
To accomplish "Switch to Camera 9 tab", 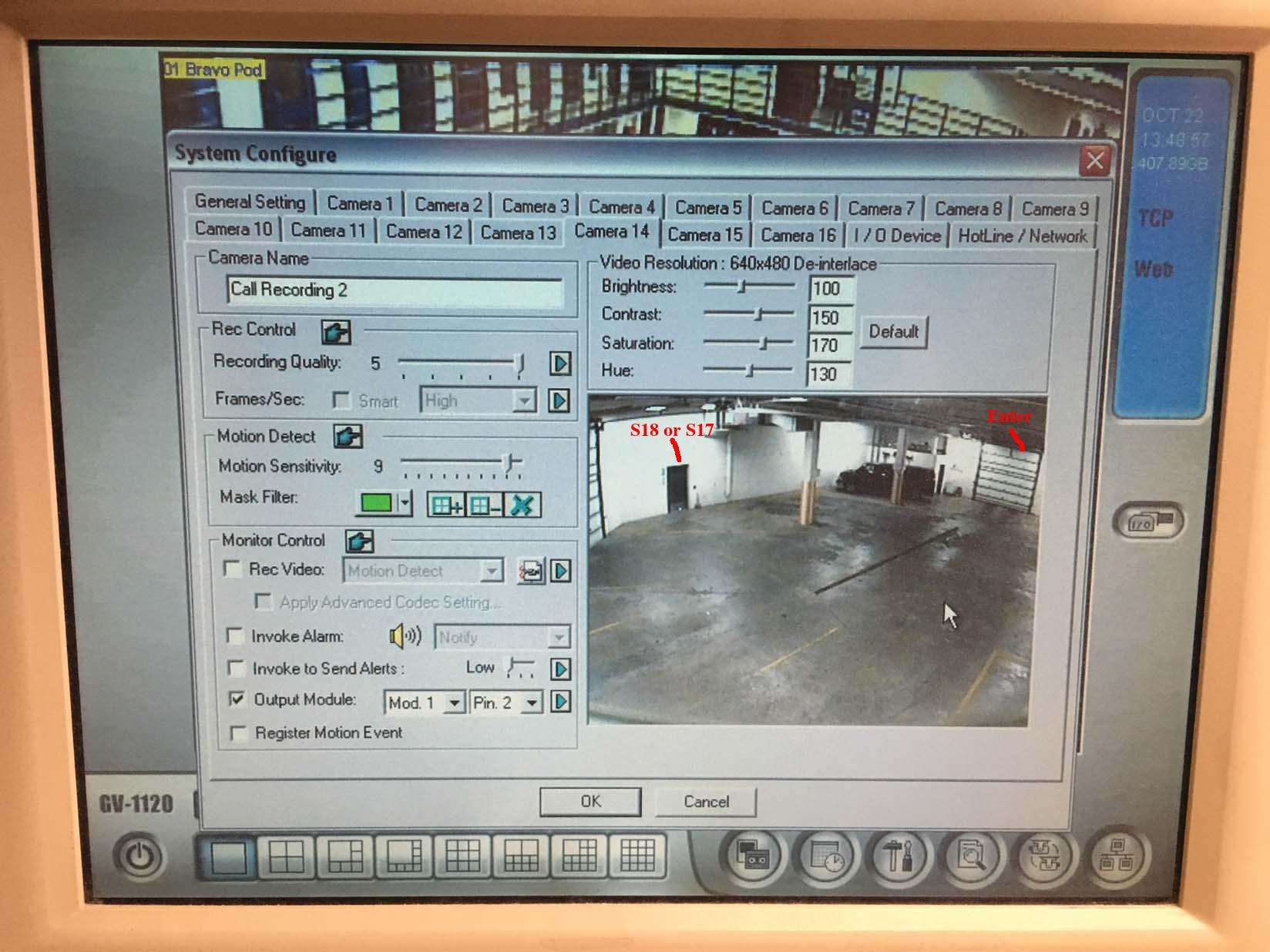I will [x=1055, y=209].
